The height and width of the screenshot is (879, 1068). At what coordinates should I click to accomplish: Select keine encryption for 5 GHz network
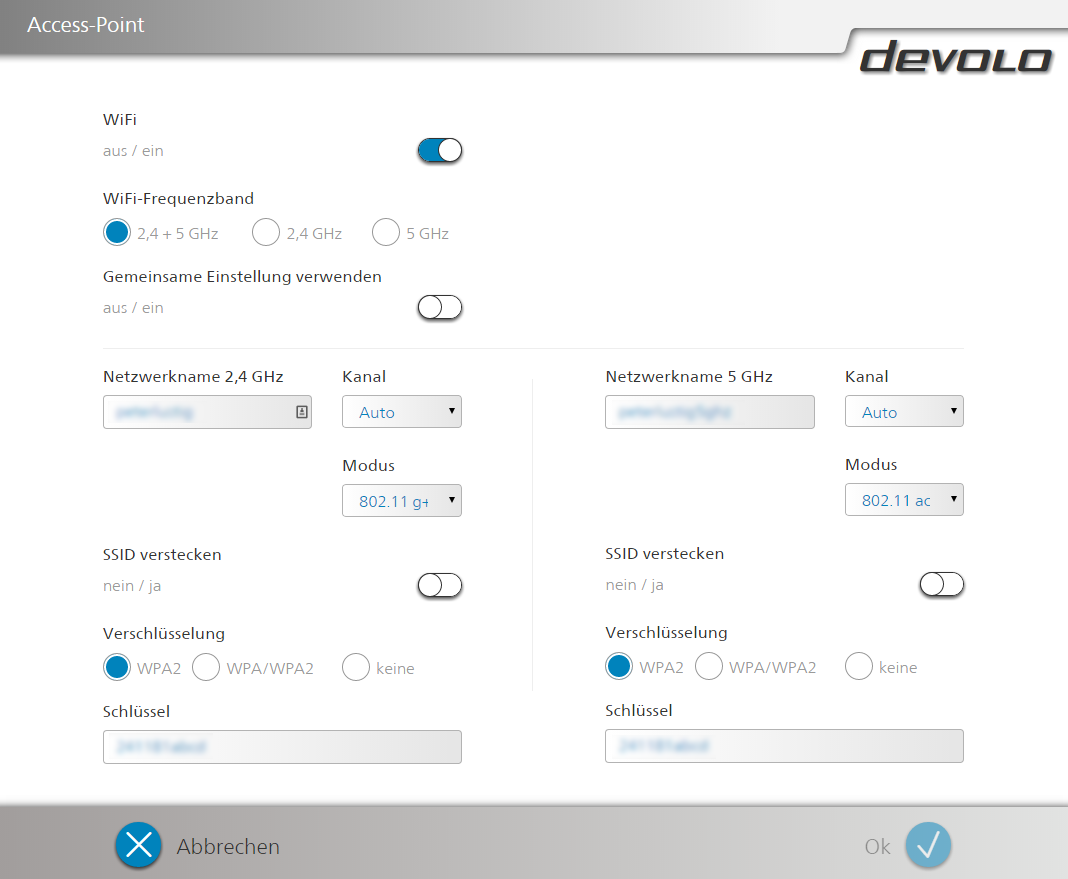(859, 667)
